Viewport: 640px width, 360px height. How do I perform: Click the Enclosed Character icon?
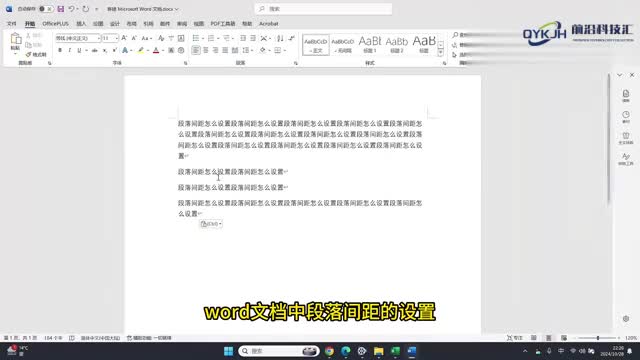click(x=181, y=50)
